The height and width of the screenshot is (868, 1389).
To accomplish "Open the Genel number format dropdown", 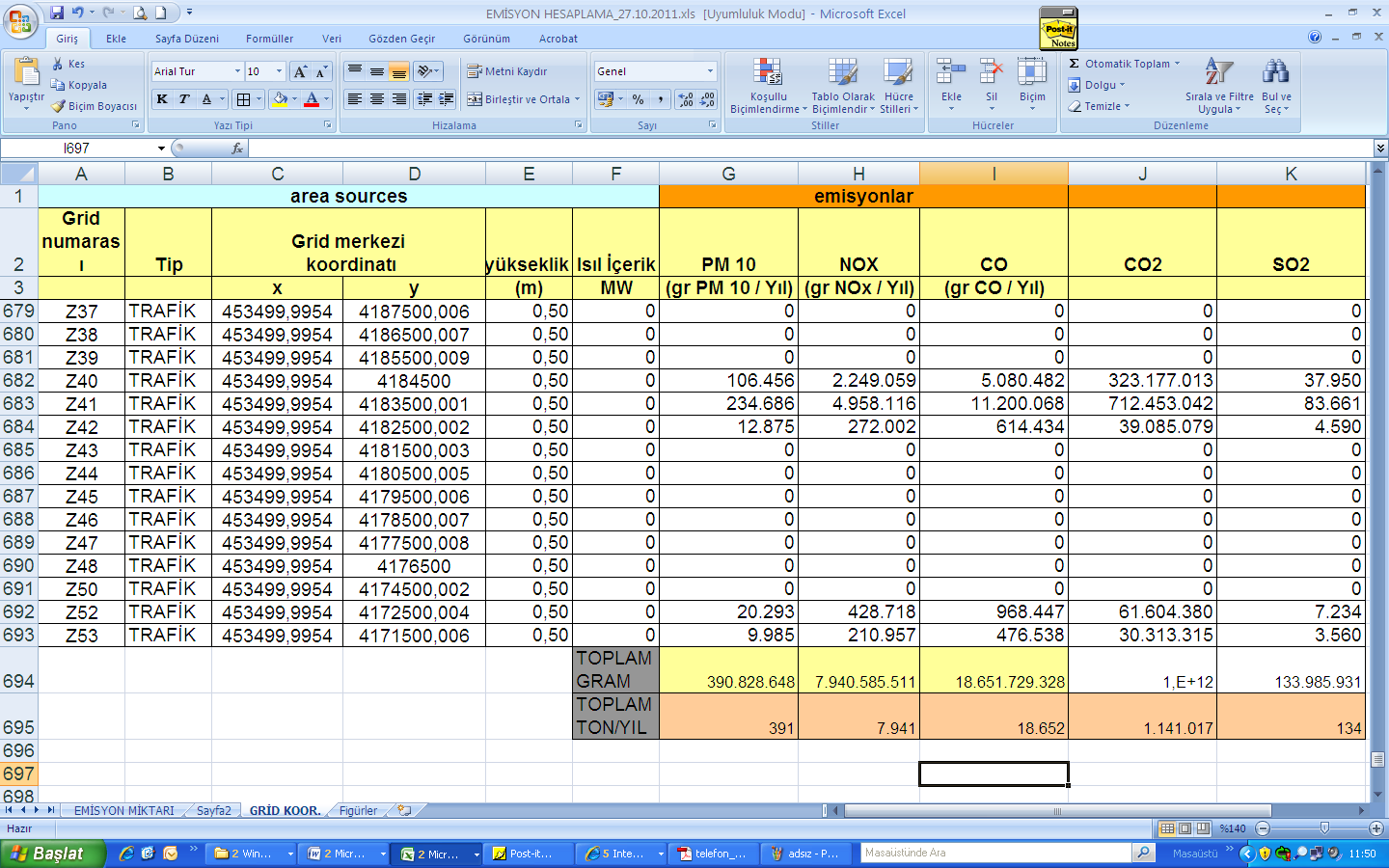I will [x=710, y=71].
